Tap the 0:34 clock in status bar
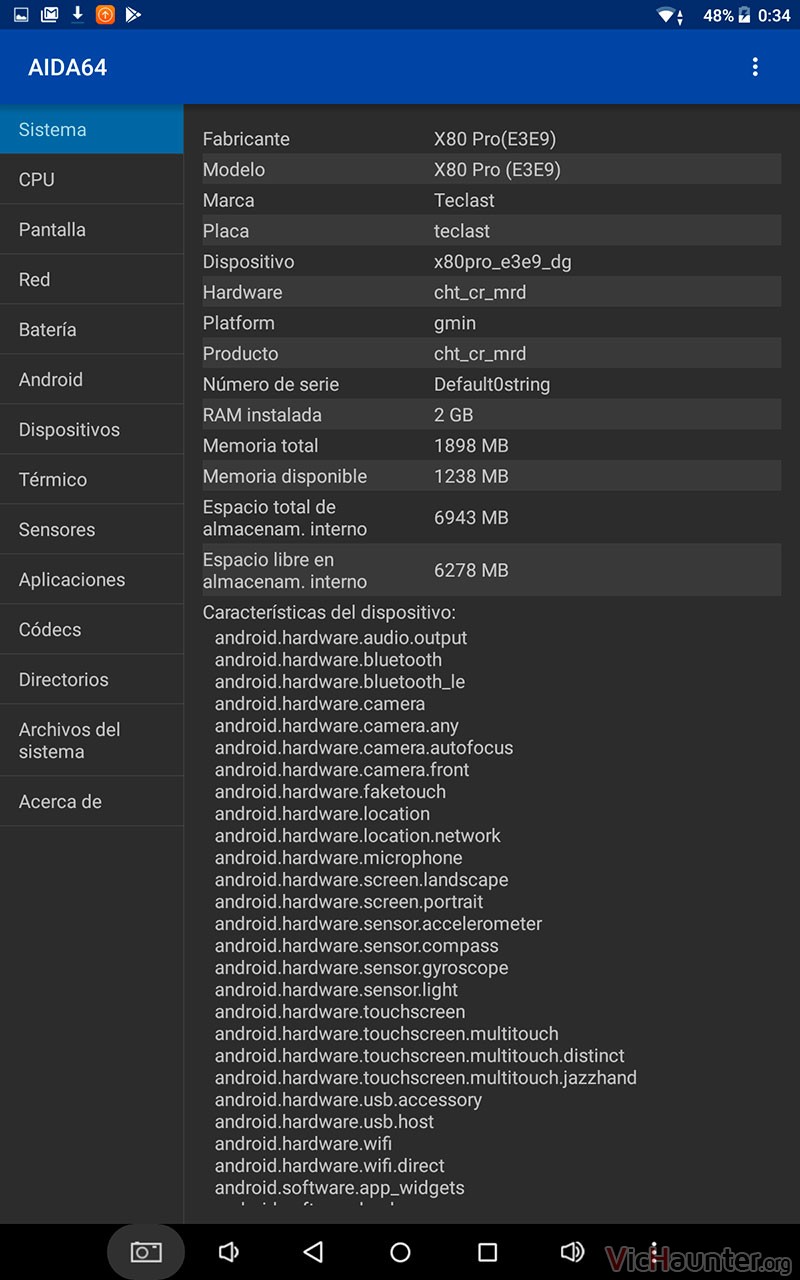The width and height of the screenshot is (800, 1280). pos(774,15)
